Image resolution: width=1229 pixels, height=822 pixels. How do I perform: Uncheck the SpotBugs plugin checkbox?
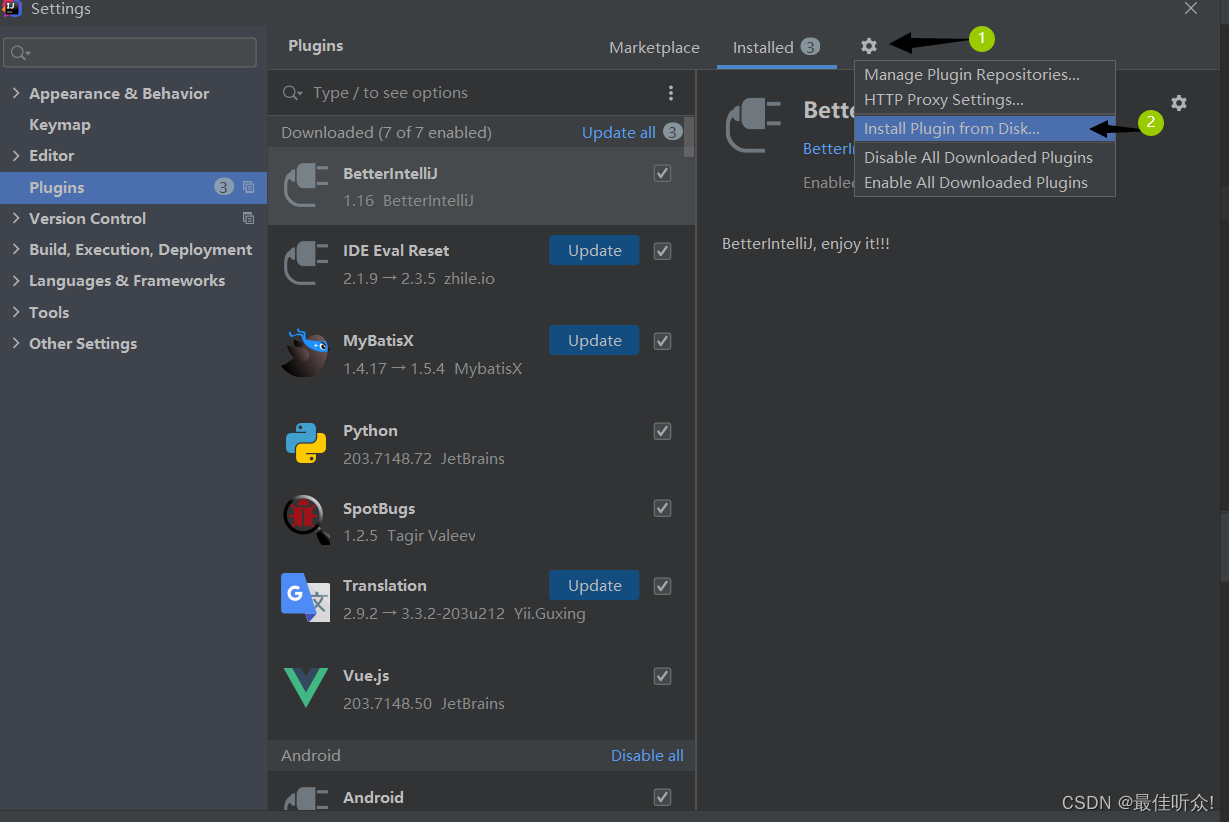pyautogui.click(x=662, y=508)
